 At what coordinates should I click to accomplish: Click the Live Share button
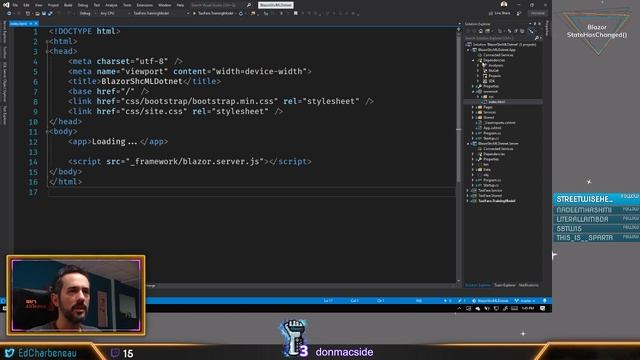[499, 13]
